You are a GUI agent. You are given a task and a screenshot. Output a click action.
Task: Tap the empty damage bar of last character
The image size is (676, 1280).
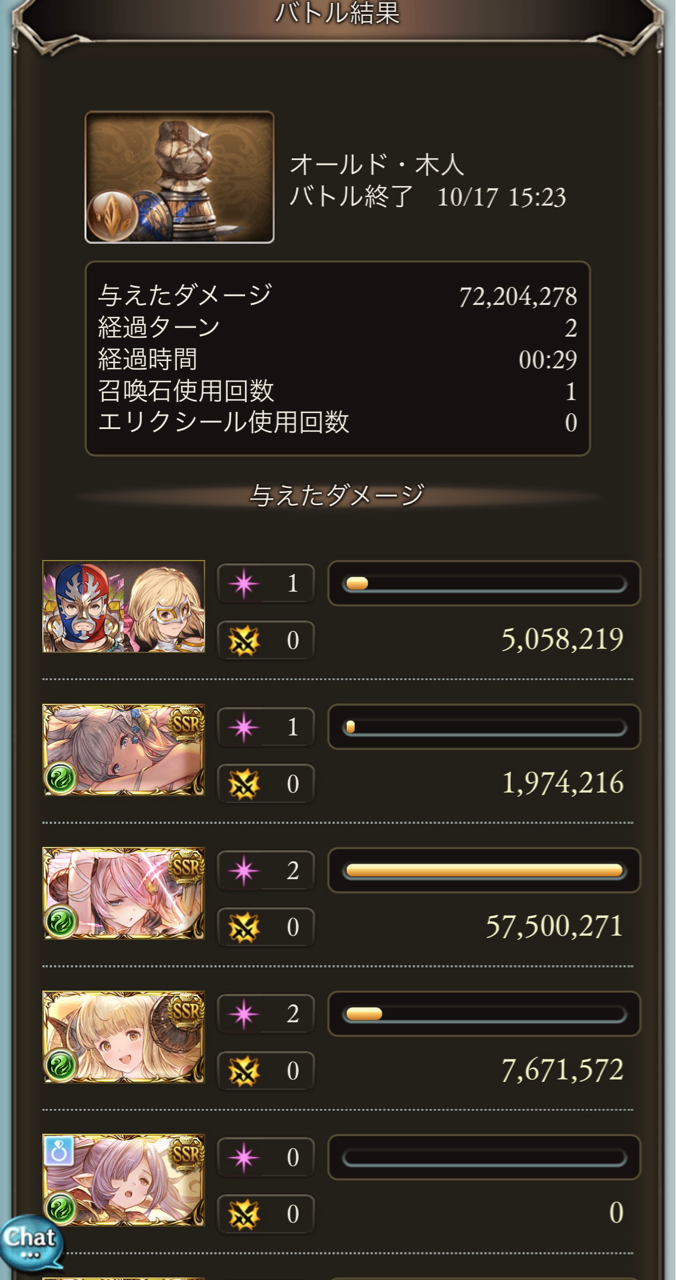(x=484, y=1157)
